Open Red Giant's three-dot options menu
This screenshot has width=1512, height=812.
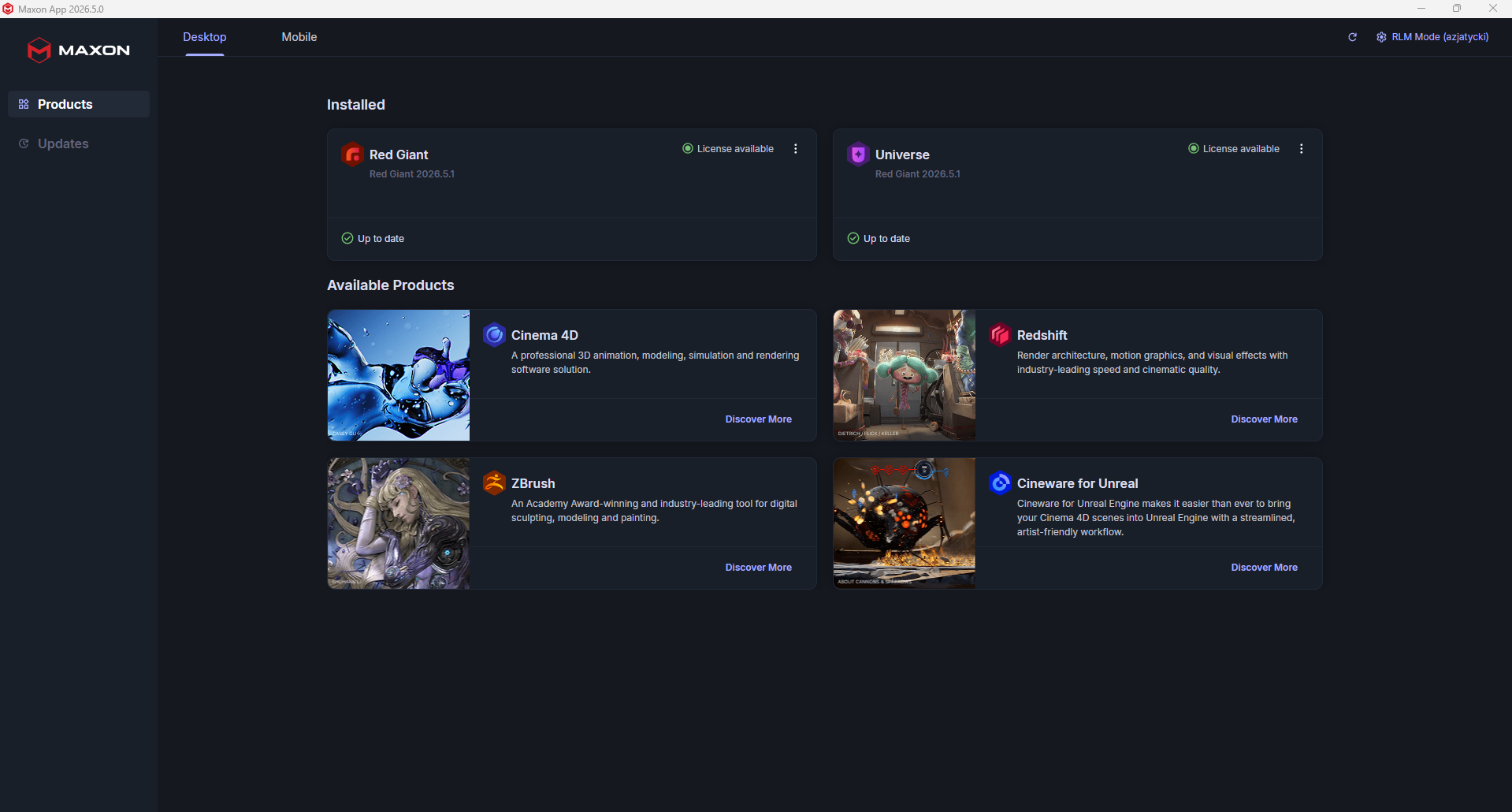(796, 148)
